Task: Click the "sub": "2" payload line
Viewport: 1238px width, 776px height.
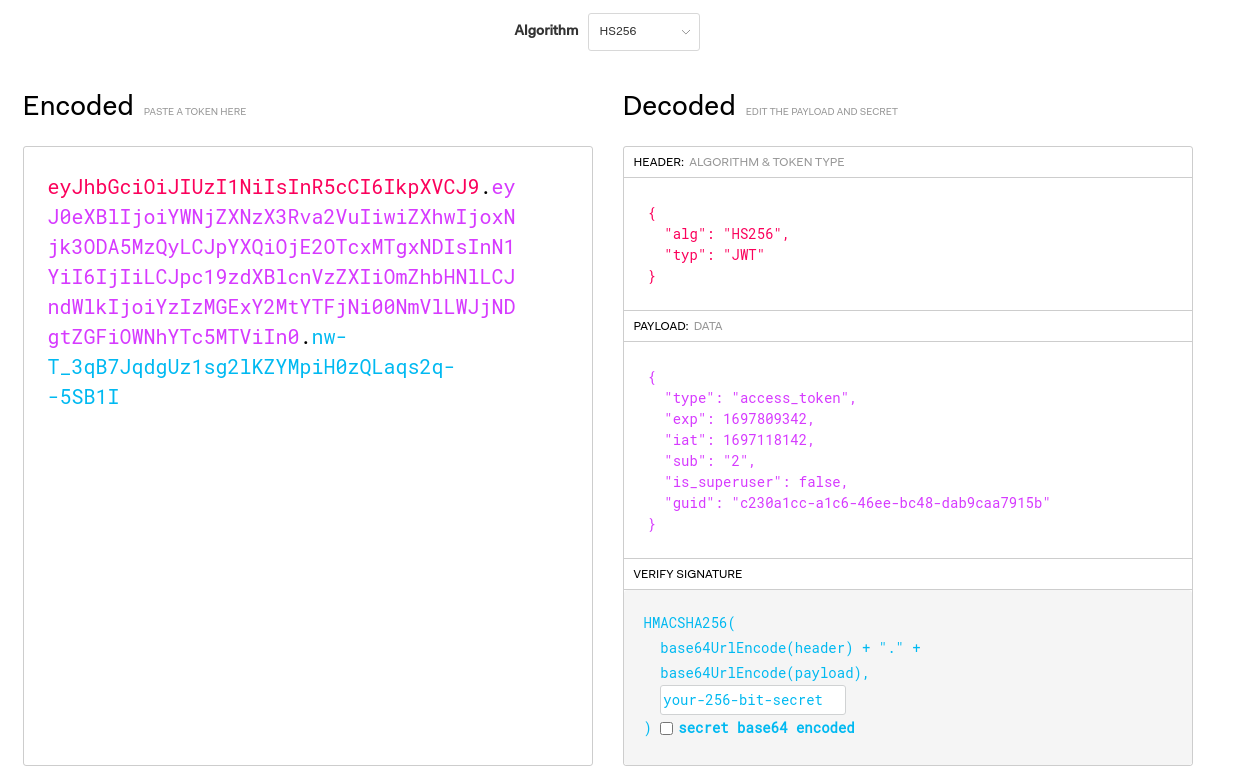Action: 710,461
